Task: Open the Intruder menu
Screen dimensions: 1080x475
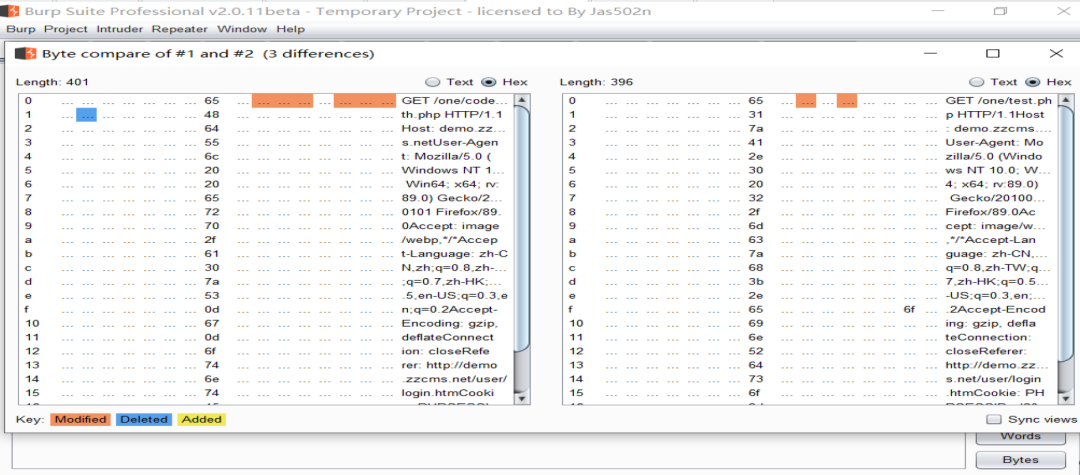Action: coord(120,29)
